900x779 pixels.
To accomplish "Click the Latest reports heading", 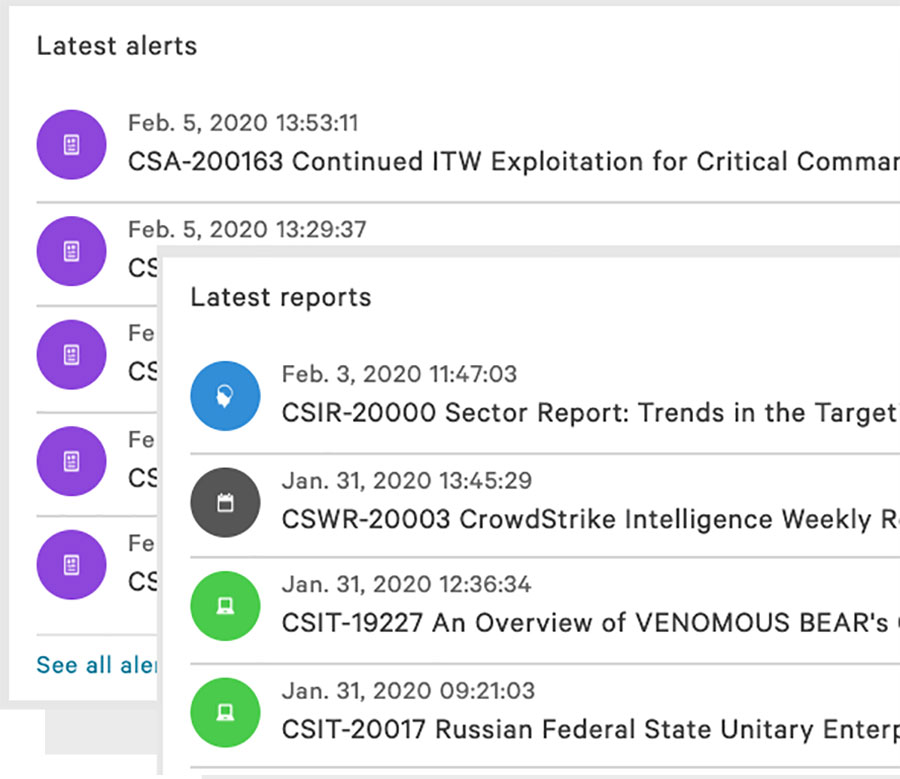I will [x=281, y=297].
